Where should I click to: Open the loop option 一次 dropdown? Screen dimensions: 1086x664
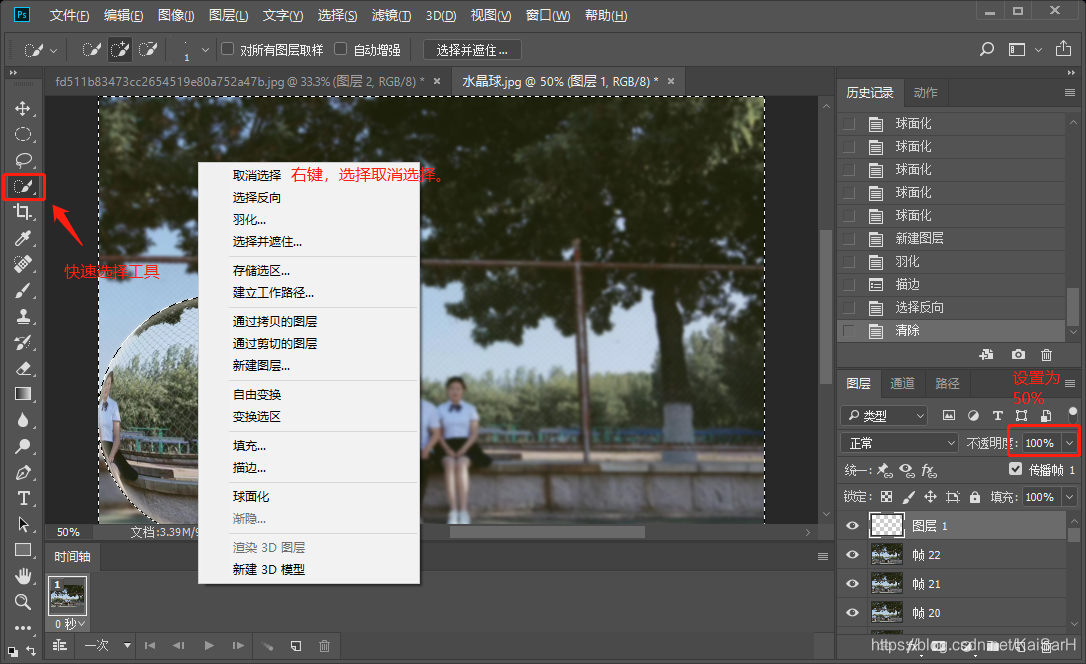pos(107,645)
